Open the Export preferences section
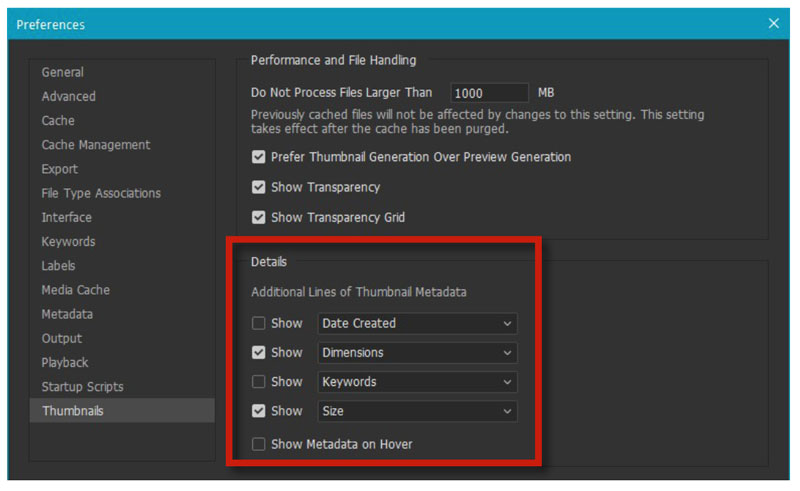800x491 pixels. [60, 169]
